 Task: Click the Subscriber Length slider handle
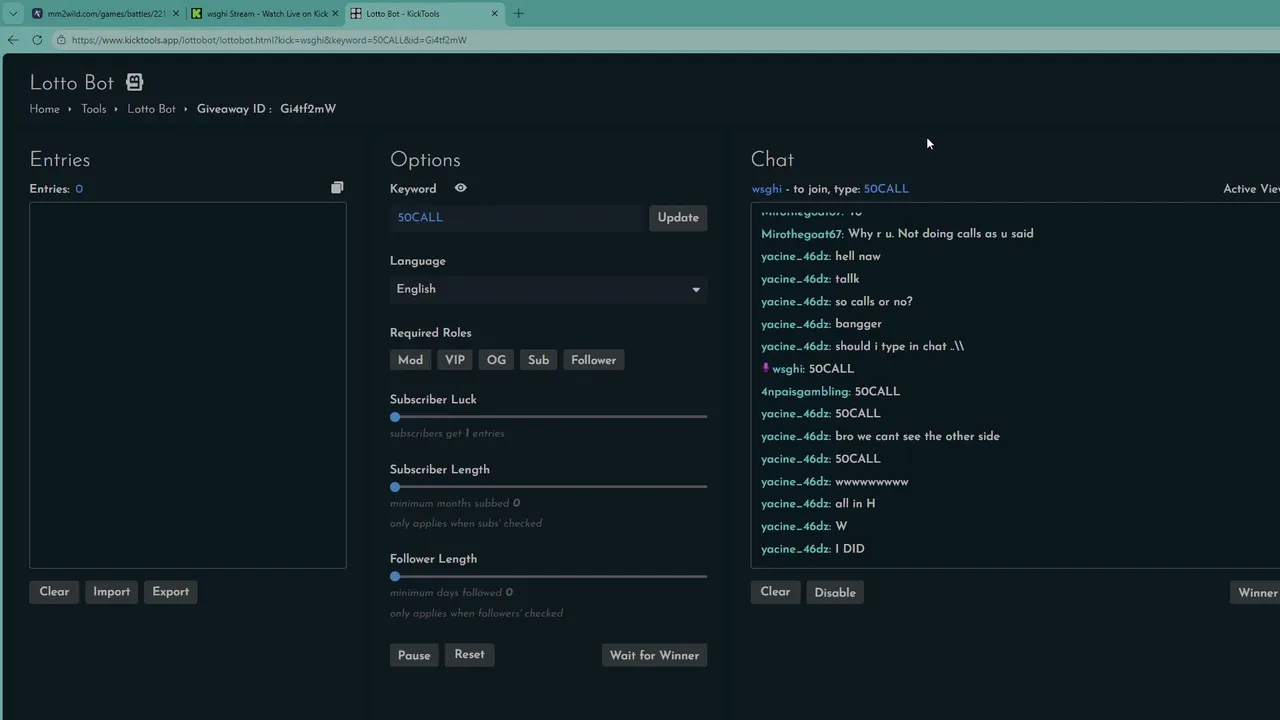coord(395,487)
